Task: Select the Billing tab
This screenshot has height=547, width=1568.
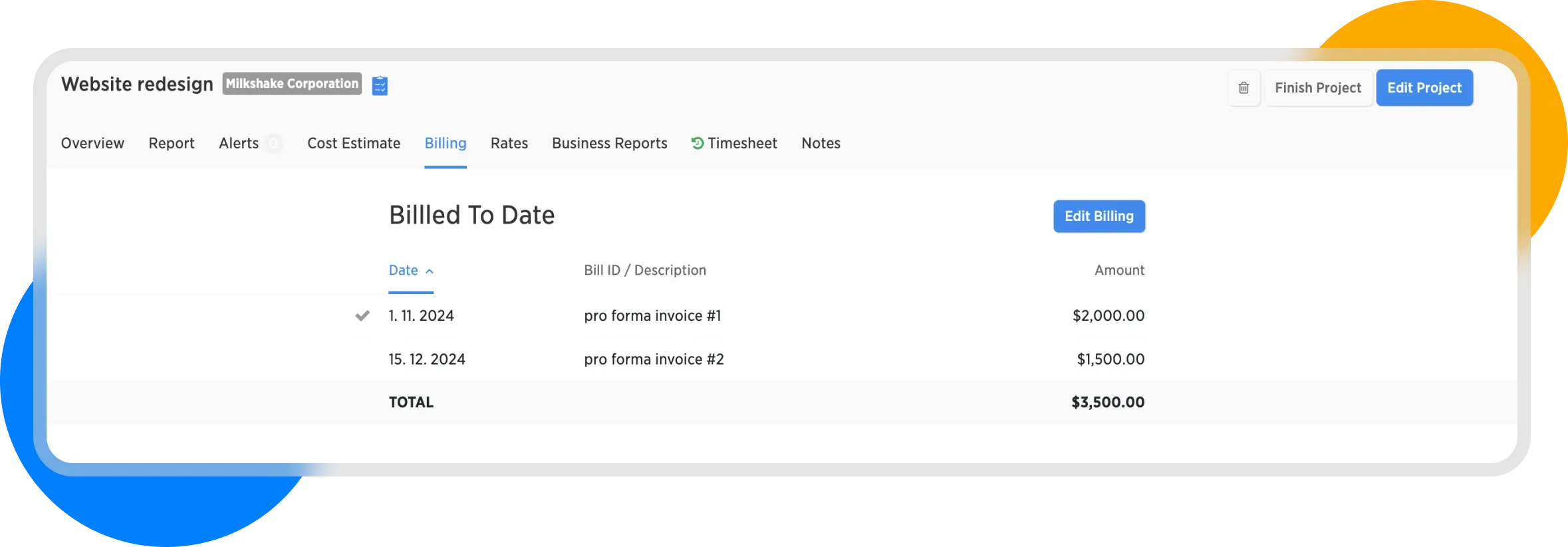Action: click(x=446, y=143)
